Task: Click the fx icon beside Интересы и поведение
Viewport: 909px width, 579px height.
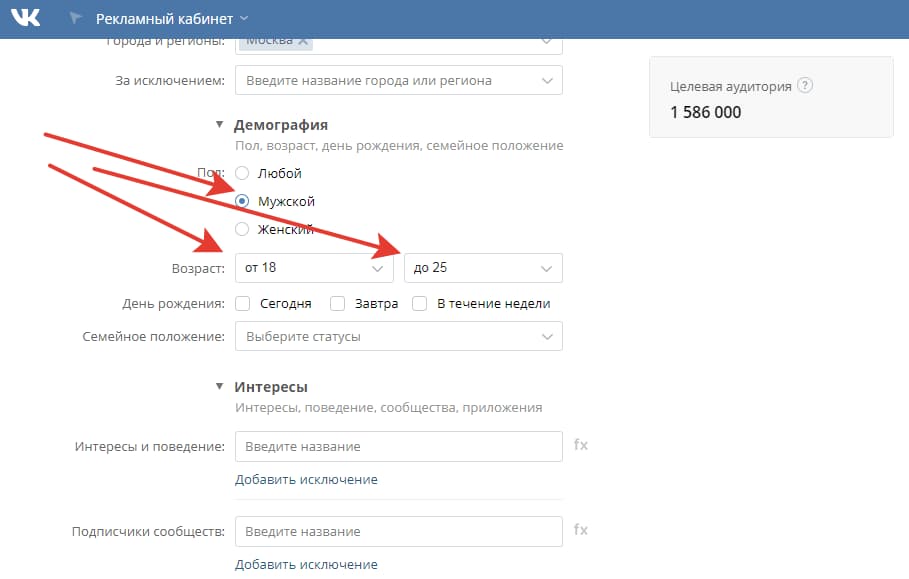Action: [x=580, y=446]
